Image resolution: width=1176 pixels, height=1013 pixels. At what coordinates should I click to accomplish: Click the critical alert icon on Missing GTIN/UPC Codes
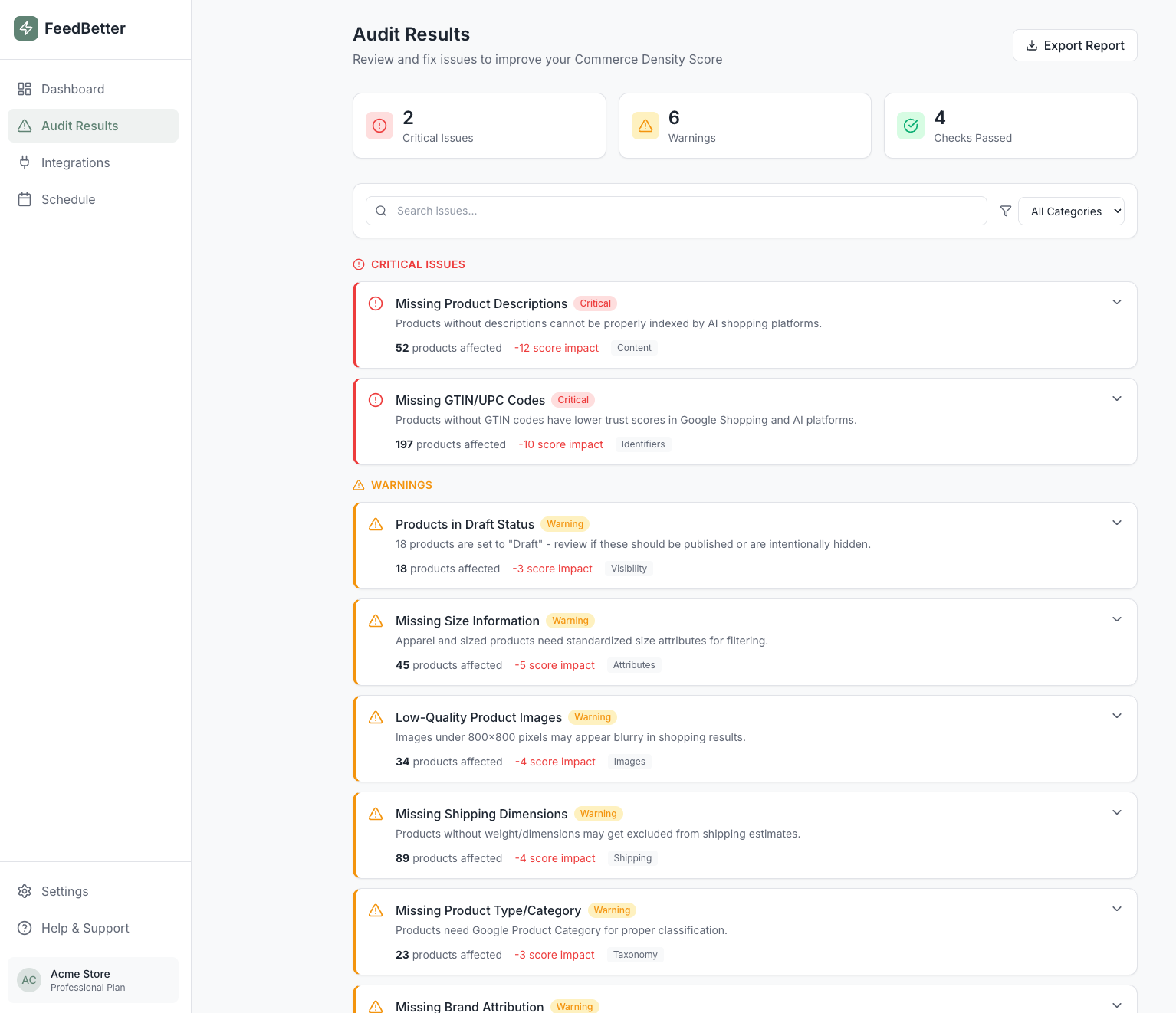[x=376, y=400]
